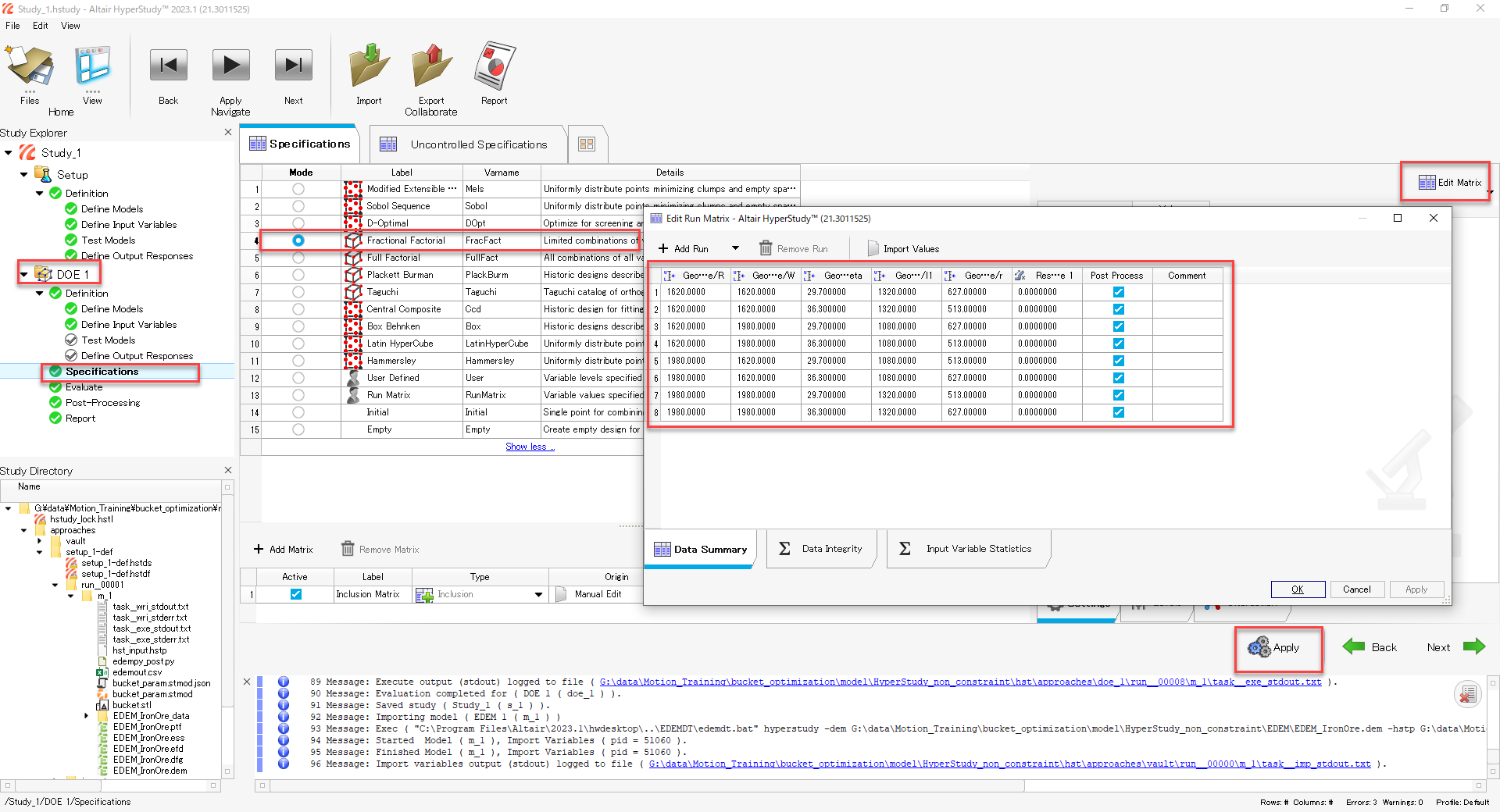Click the Add Matrix button
The height and width of the screenshot is (812, 1500).
pos(283,550)
